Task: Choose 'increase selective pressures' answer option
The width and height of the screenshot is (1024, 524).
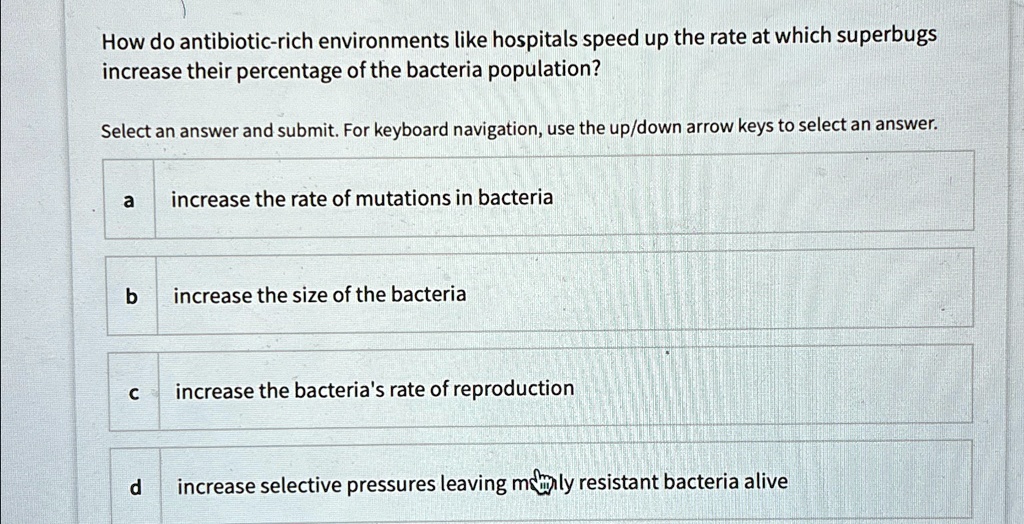Action: point(541,482)
